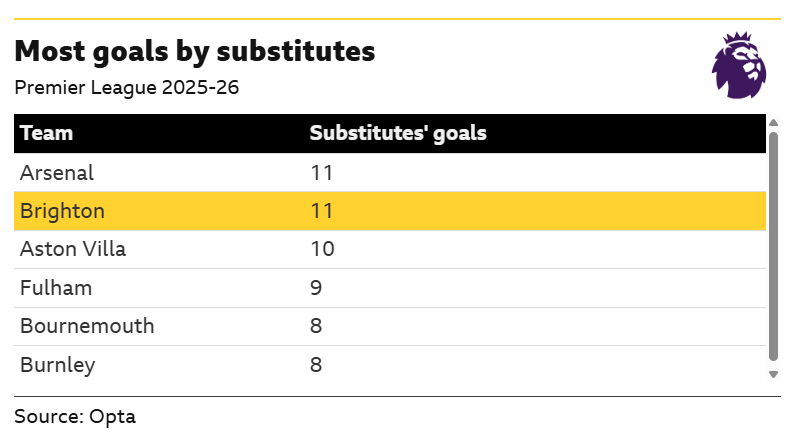Viewport: 795px width, 445px height.
Task: Select the Aston Villa team name
Action: (73, 249)
